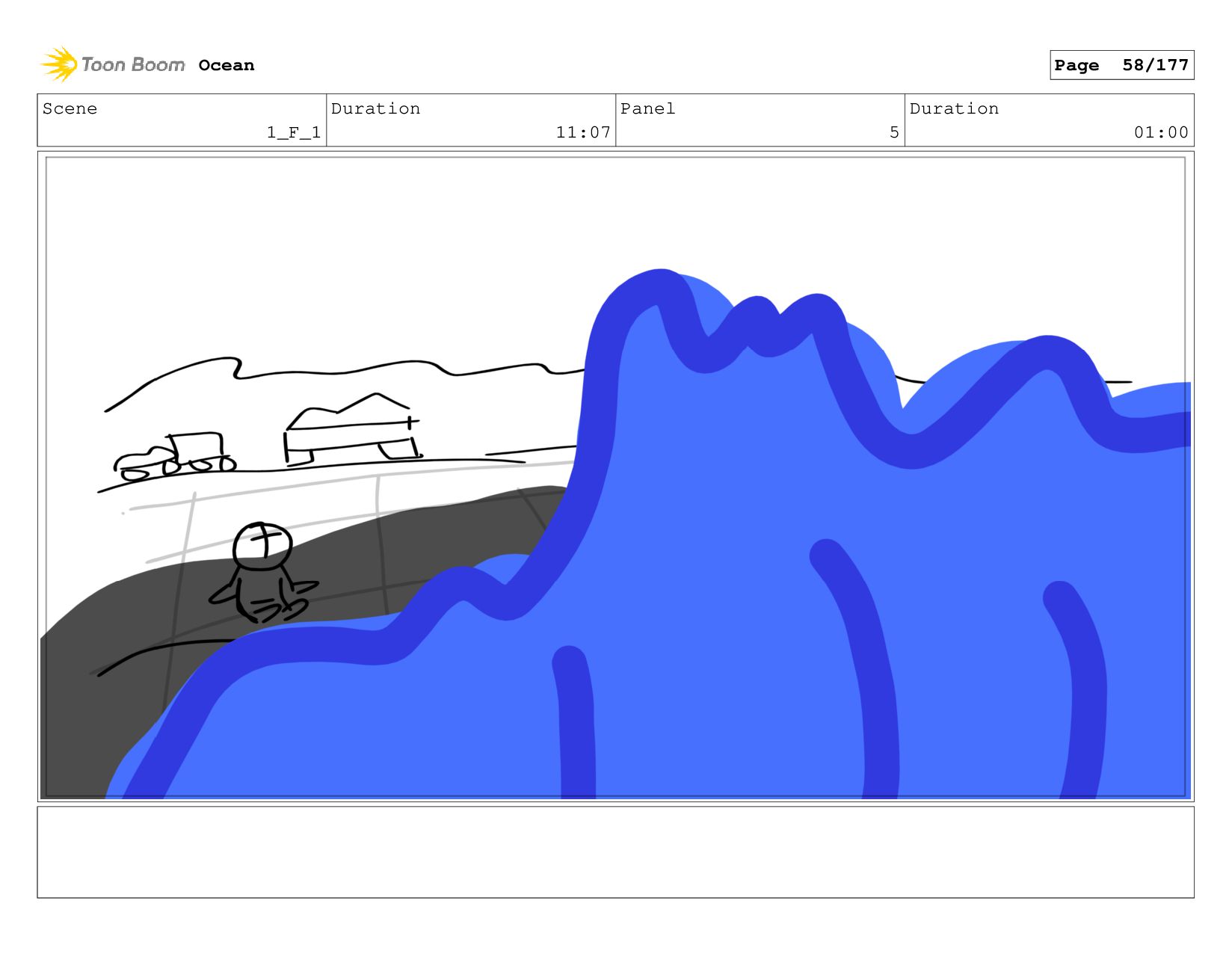Click the 'Page 58/177' page indicator
The width and height of the screenshot is (1232, 954).
click(x=1121, y=65)
